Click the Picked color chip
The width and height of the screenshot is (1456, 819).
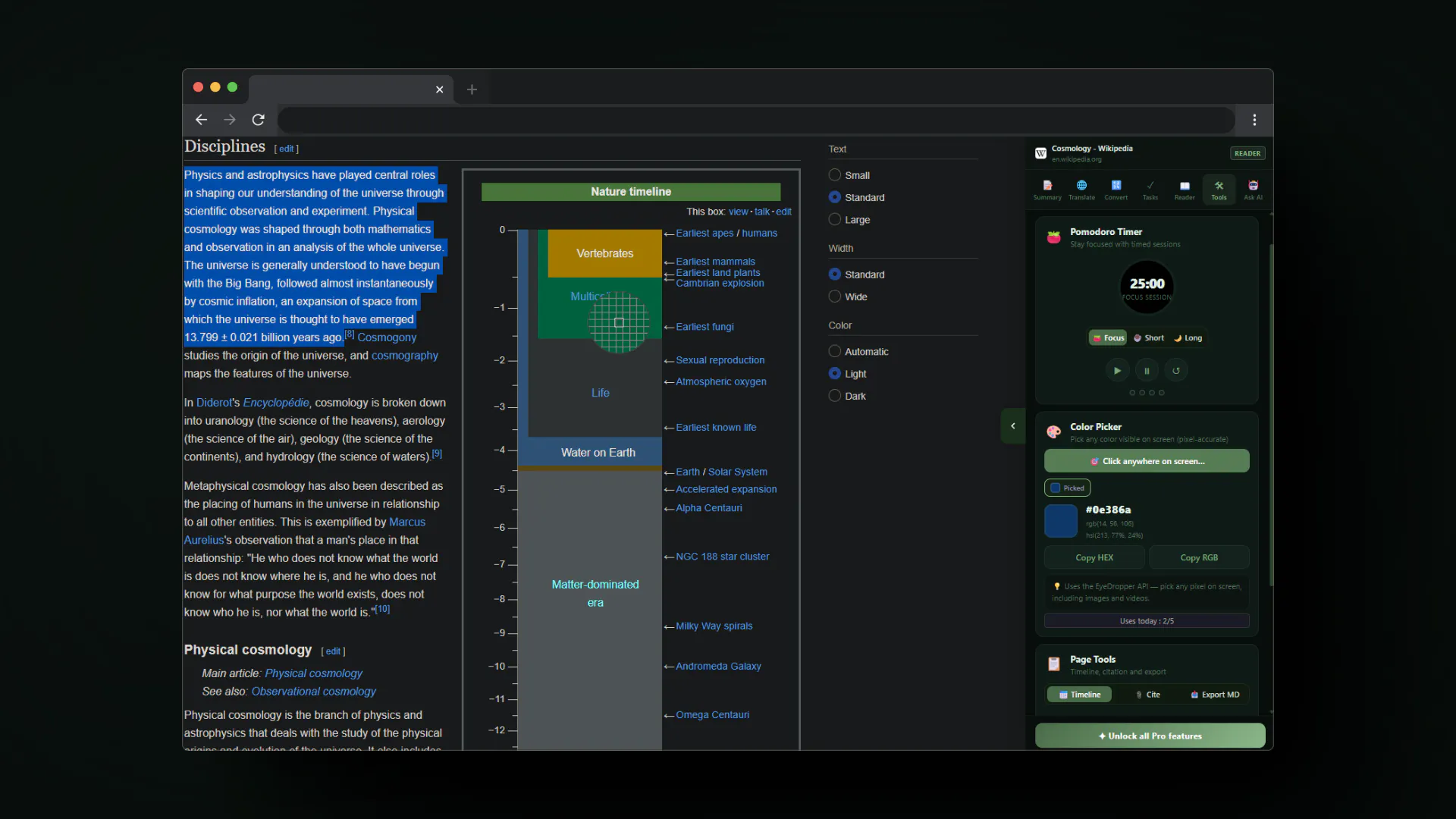pyautogui.click(x=1067, y=488)
